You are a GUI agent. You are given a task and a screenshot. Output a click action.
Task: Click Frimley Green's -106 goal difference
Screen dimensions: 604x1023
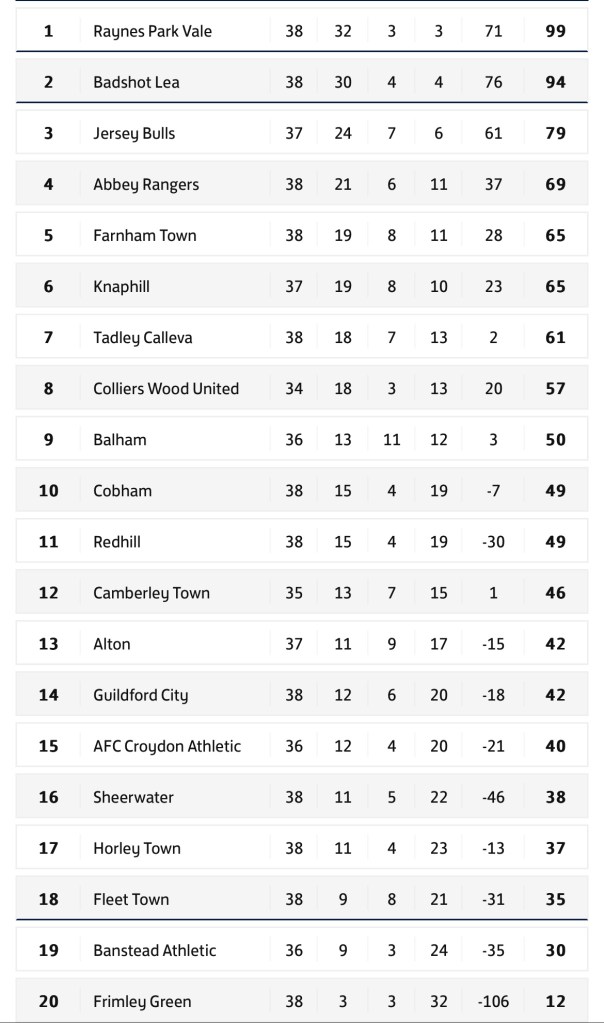click(x=493, y=1000)
